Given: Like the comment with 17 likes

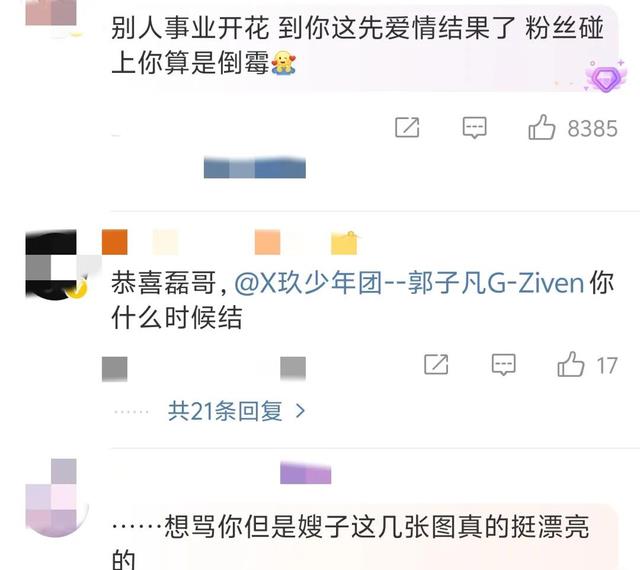Looking at the screenshot, I should click(x=571, y=364).
